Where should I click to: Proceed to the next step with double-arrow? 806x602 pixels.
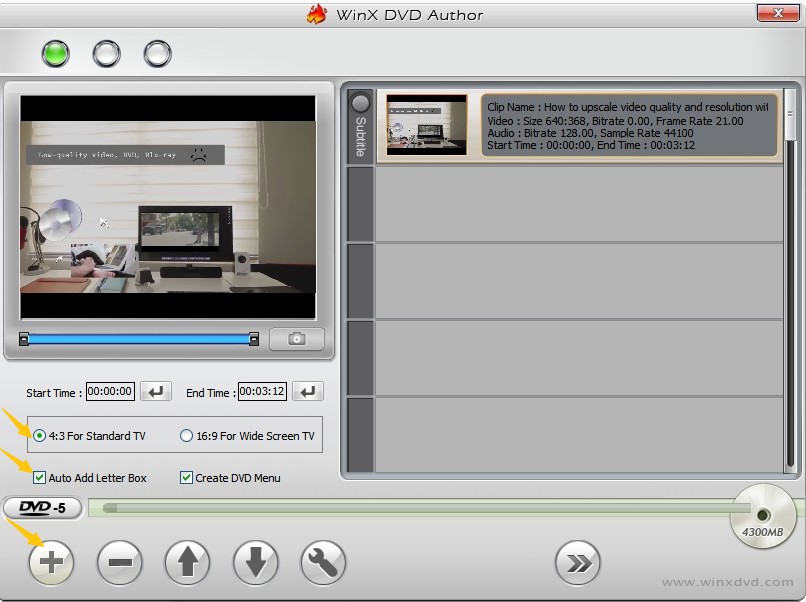(577, 563)
